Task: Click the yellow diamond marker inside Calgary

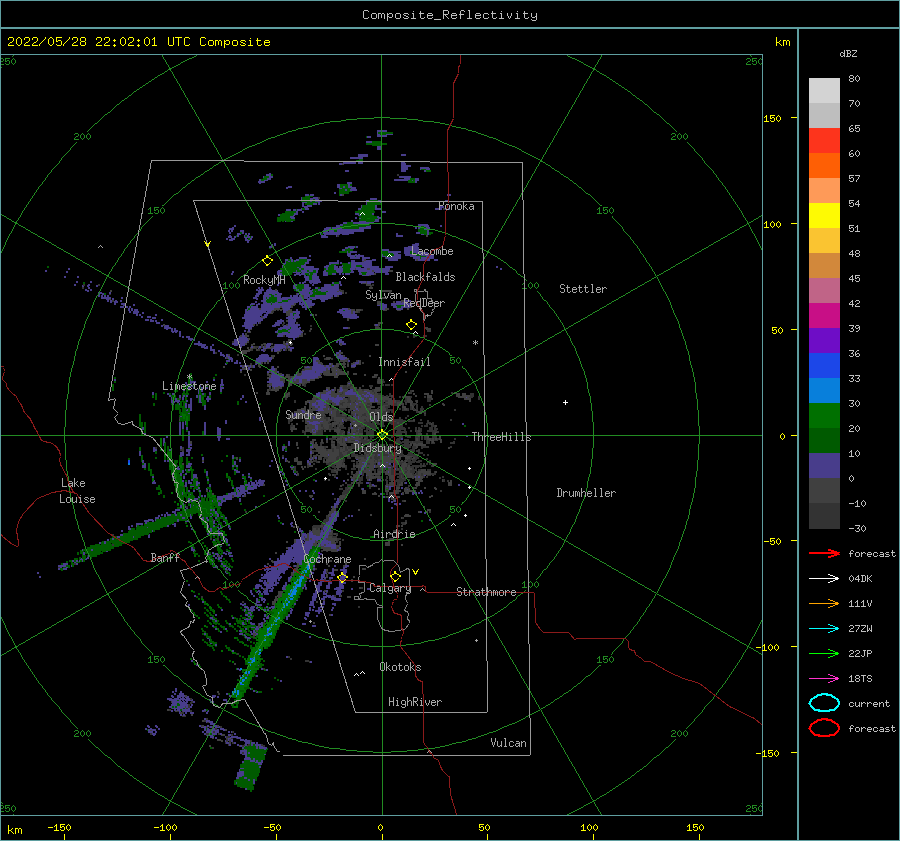Action: coord(395,576)
